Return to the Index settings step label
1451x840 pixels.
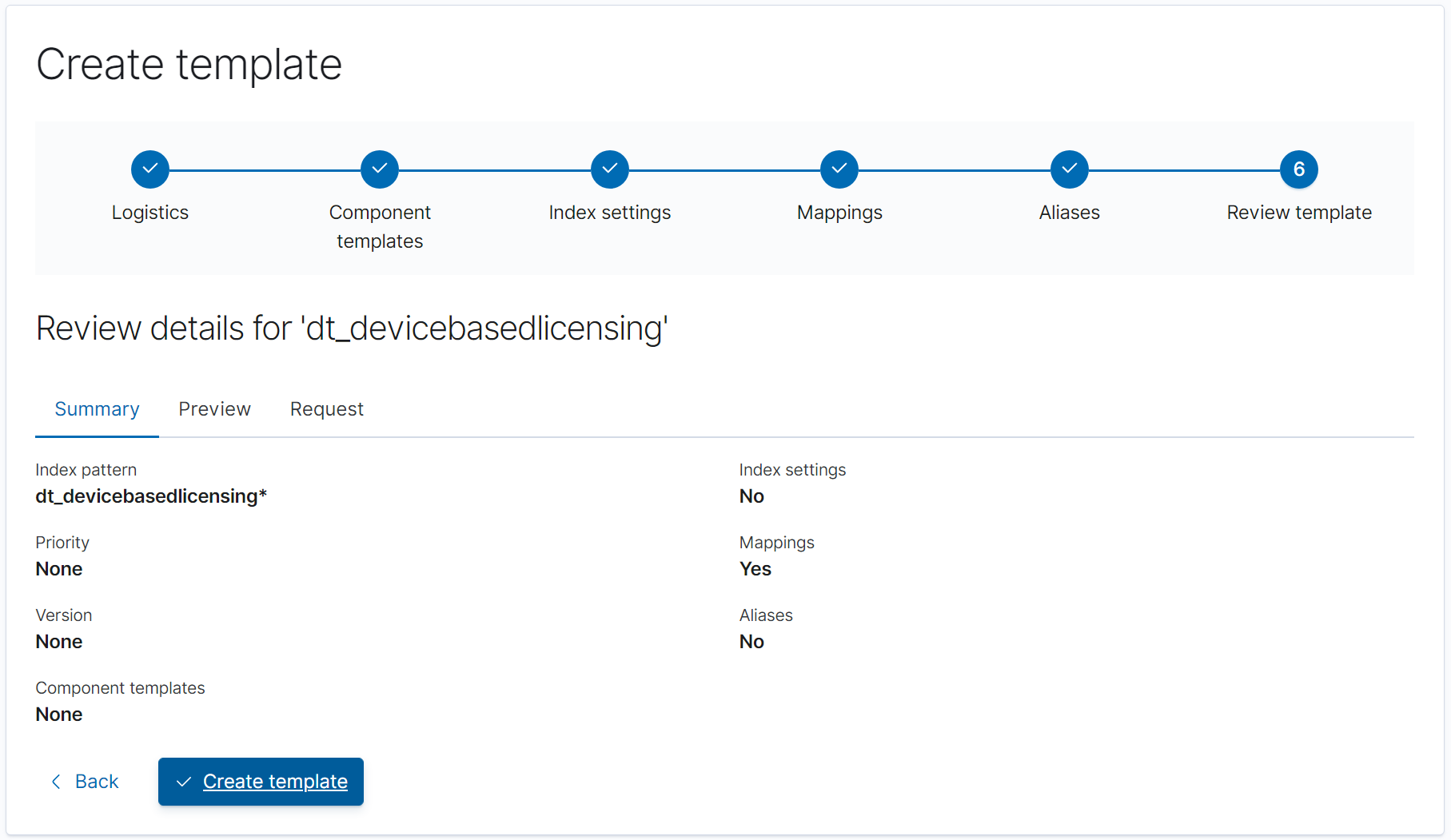[x=610, y=213]
